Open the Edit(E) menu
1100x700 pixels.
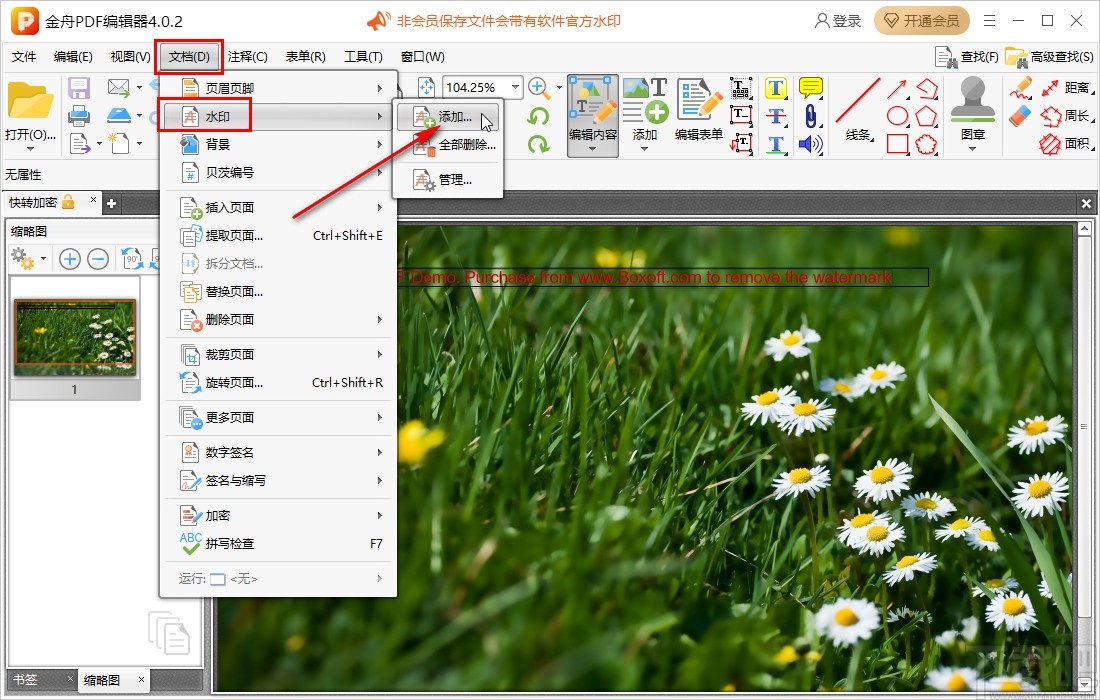(x=73, y=57)
